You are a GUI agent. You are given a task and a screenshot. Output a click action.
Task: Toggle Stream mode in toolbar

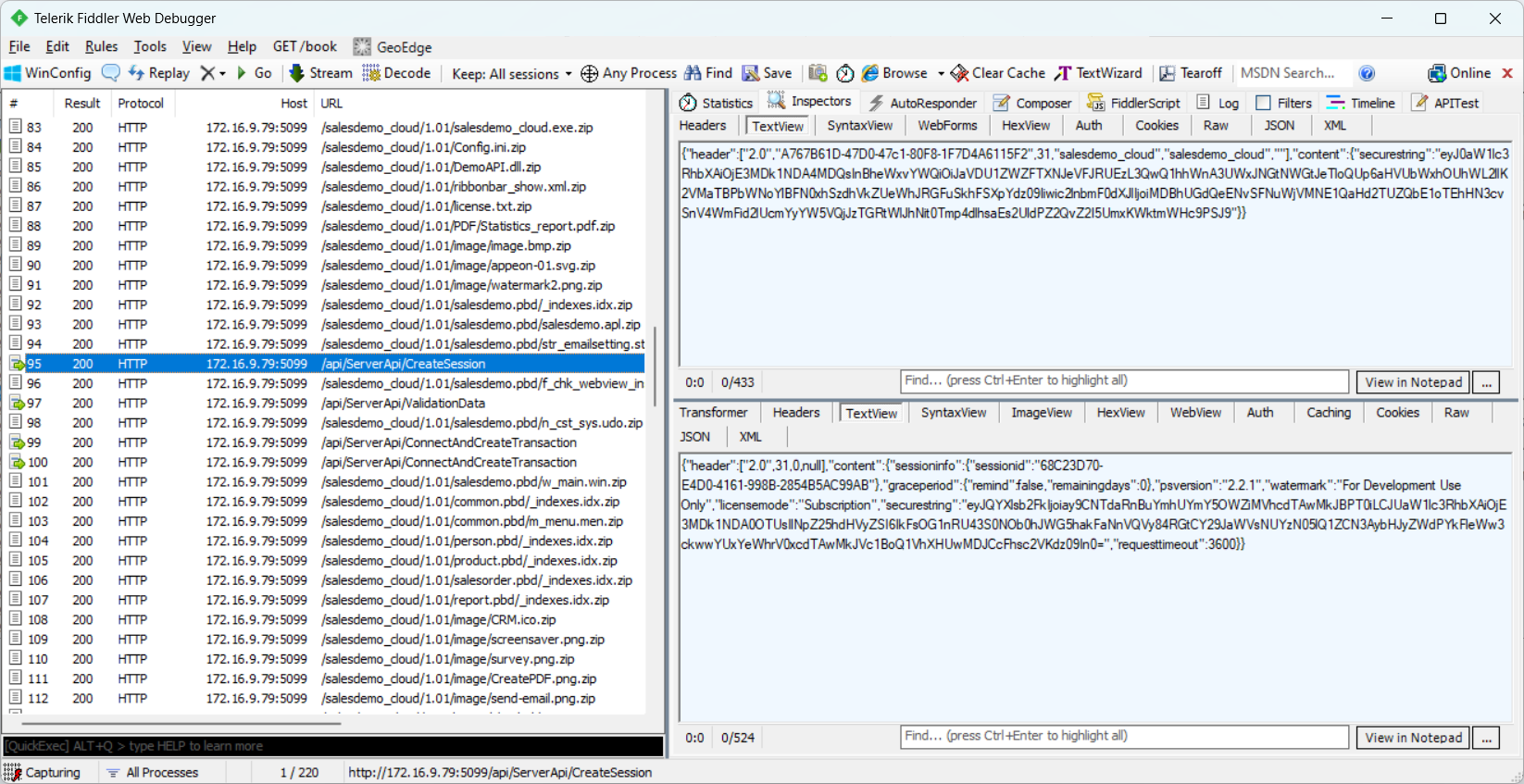click(320, 73)
